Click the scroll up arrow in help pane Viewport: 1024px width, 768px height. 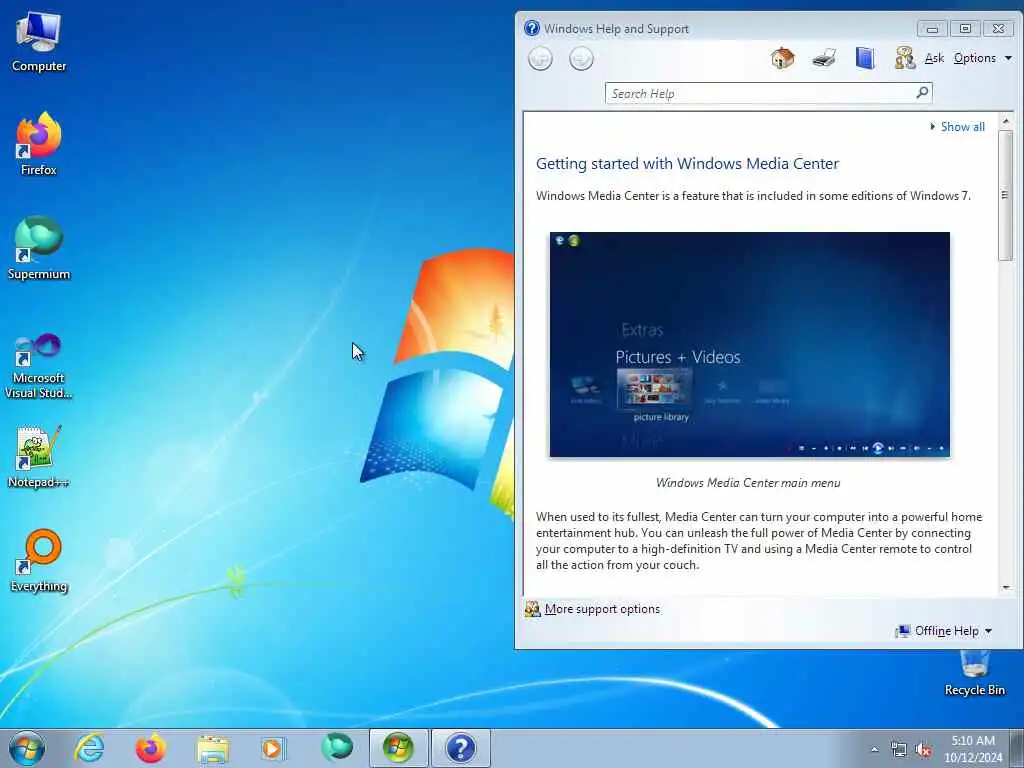click(1006, 121)
